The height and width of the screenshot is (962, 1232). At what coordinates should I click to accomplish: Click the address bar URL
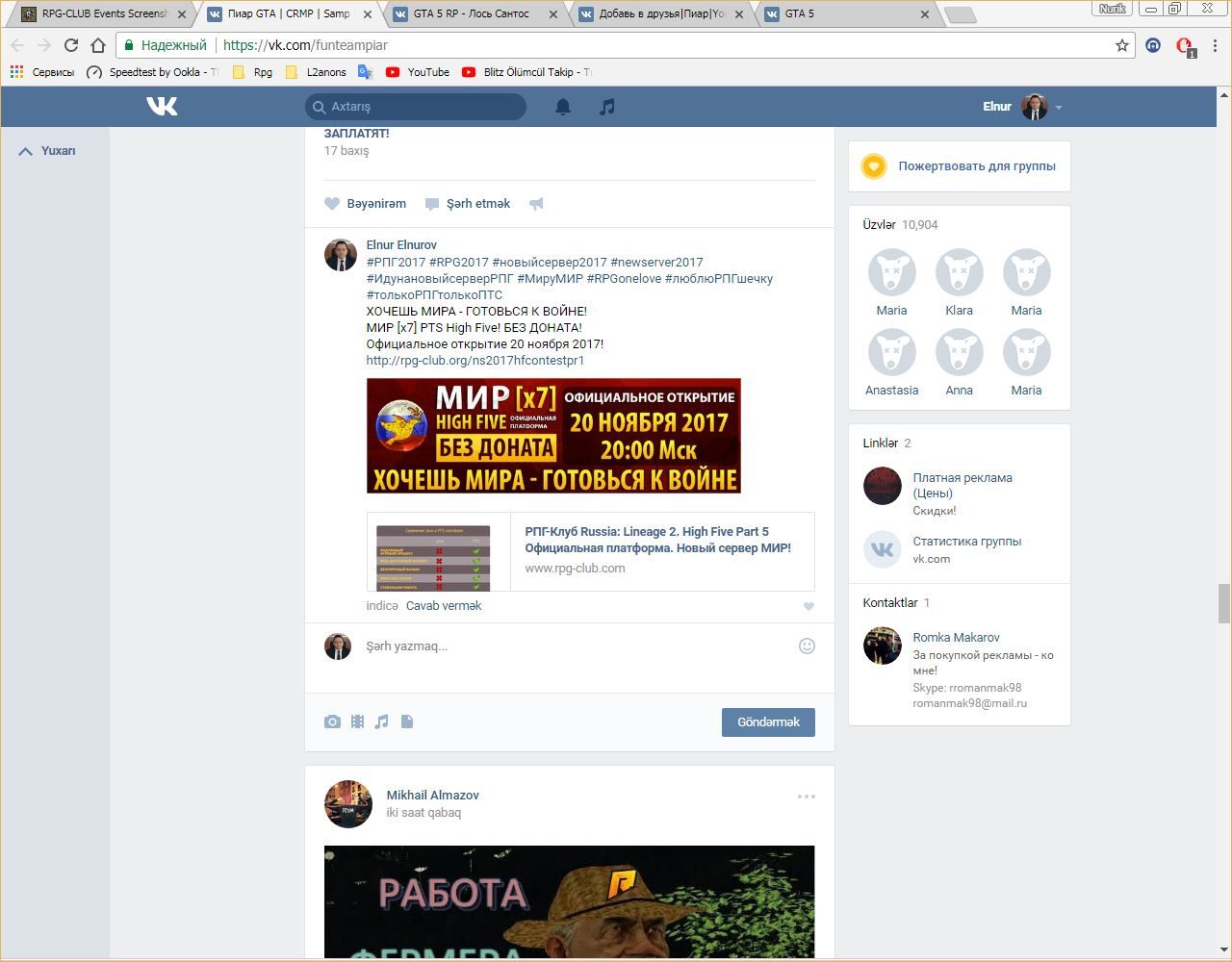[x=305, y=45]
